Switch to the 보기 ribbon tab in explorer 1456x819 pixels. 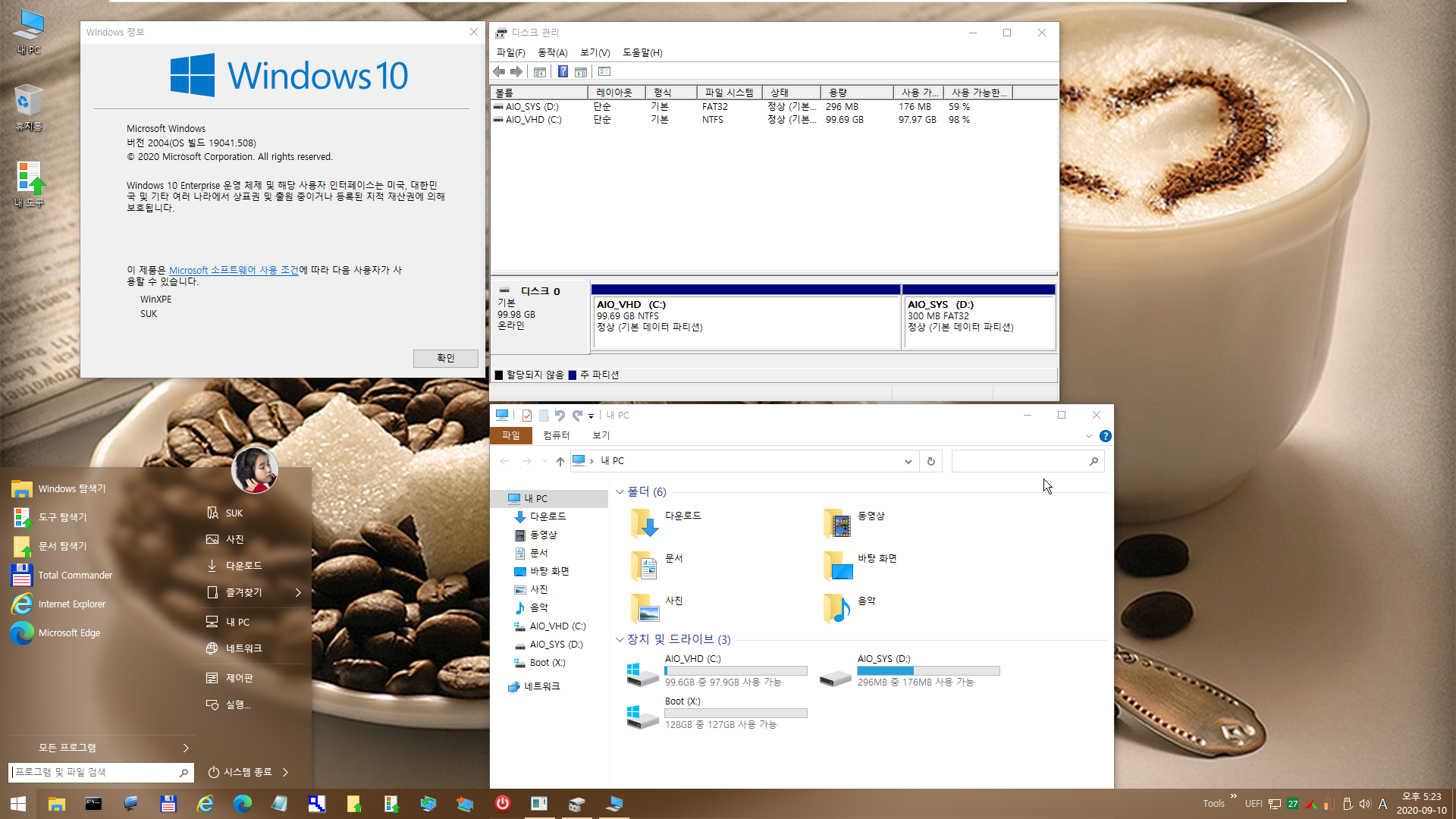coord(601,435)
